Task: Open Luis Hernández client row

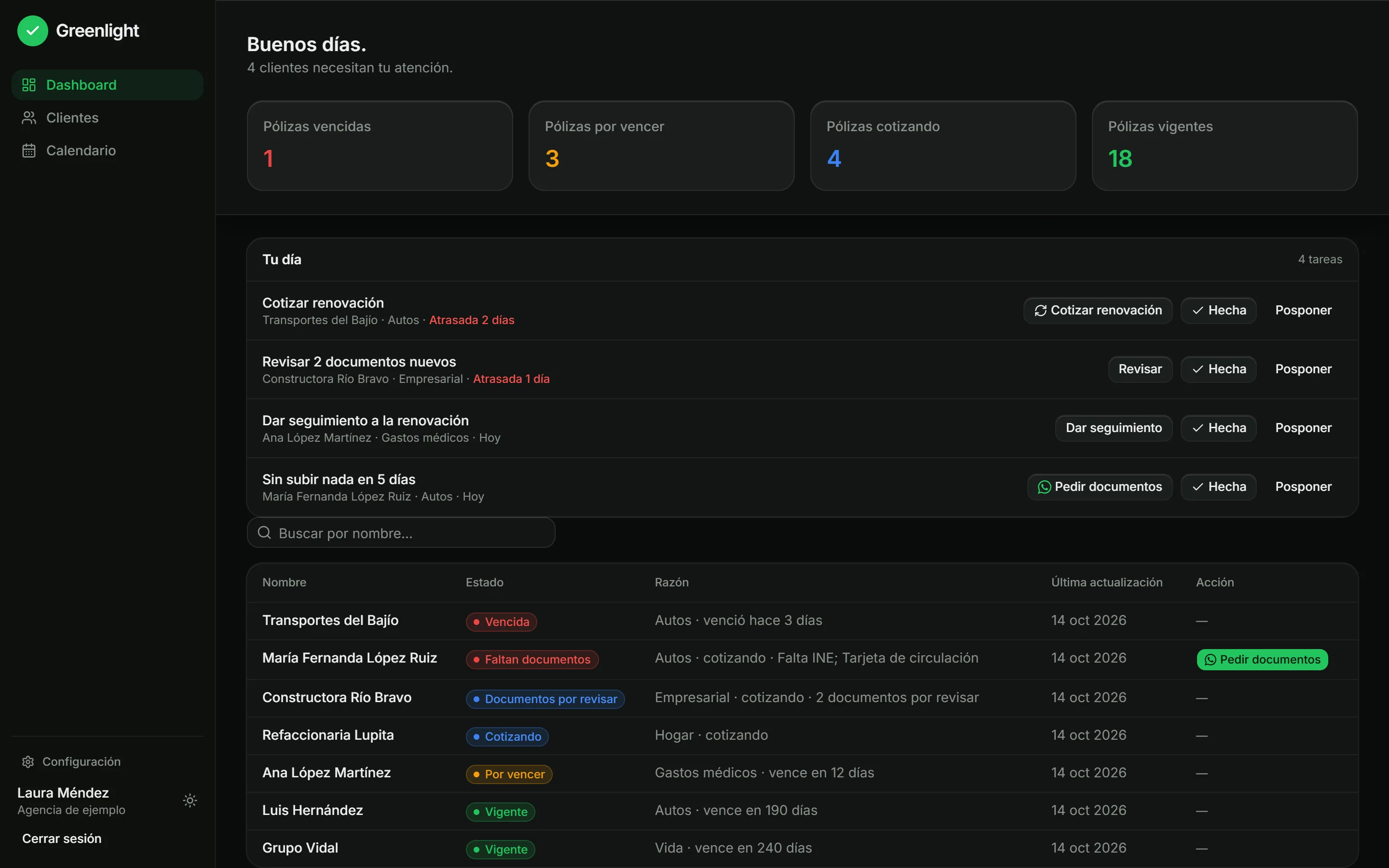Action: (x=802, y=811)
